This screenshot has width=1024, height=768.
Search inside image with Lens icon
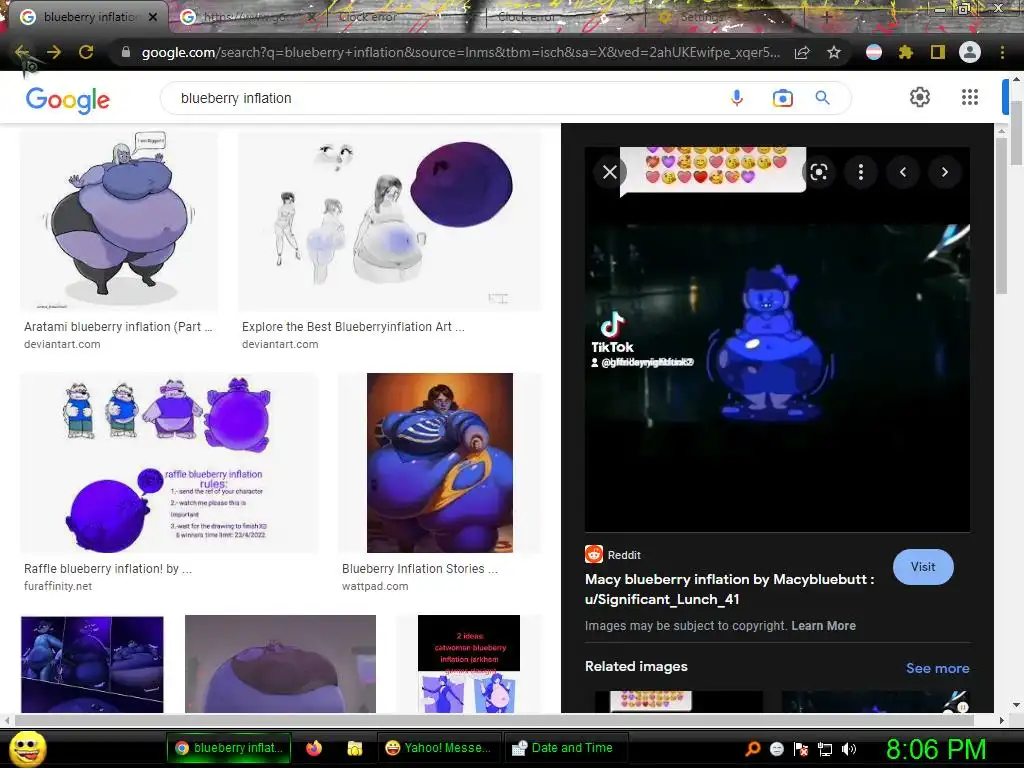click(x=818, y=172)
